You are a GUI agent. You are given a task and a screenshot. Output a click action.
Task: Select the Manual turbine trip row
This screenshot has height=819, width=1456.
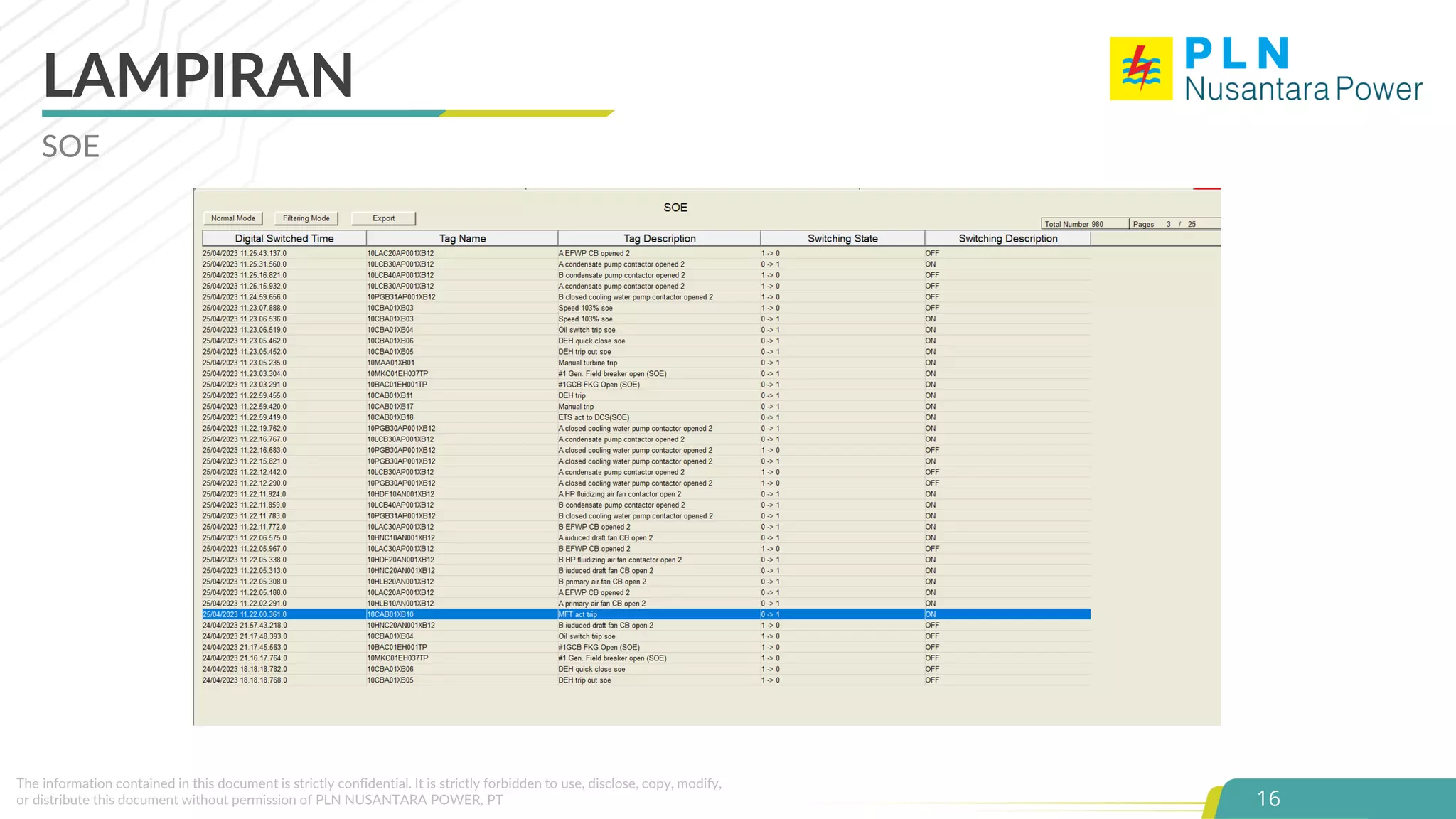(587, 363)
